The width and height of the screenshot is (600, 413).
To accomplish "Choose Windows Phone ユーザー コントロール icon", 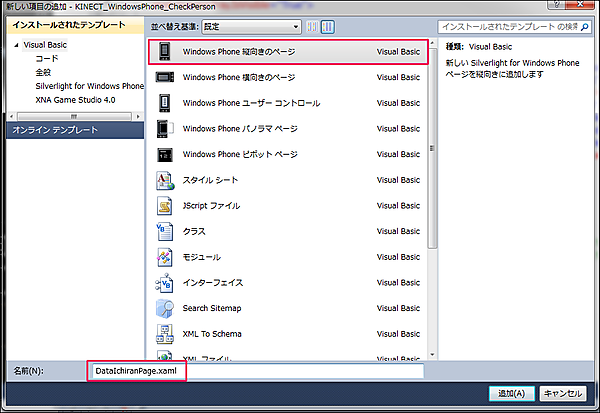I will pos(165,103).
